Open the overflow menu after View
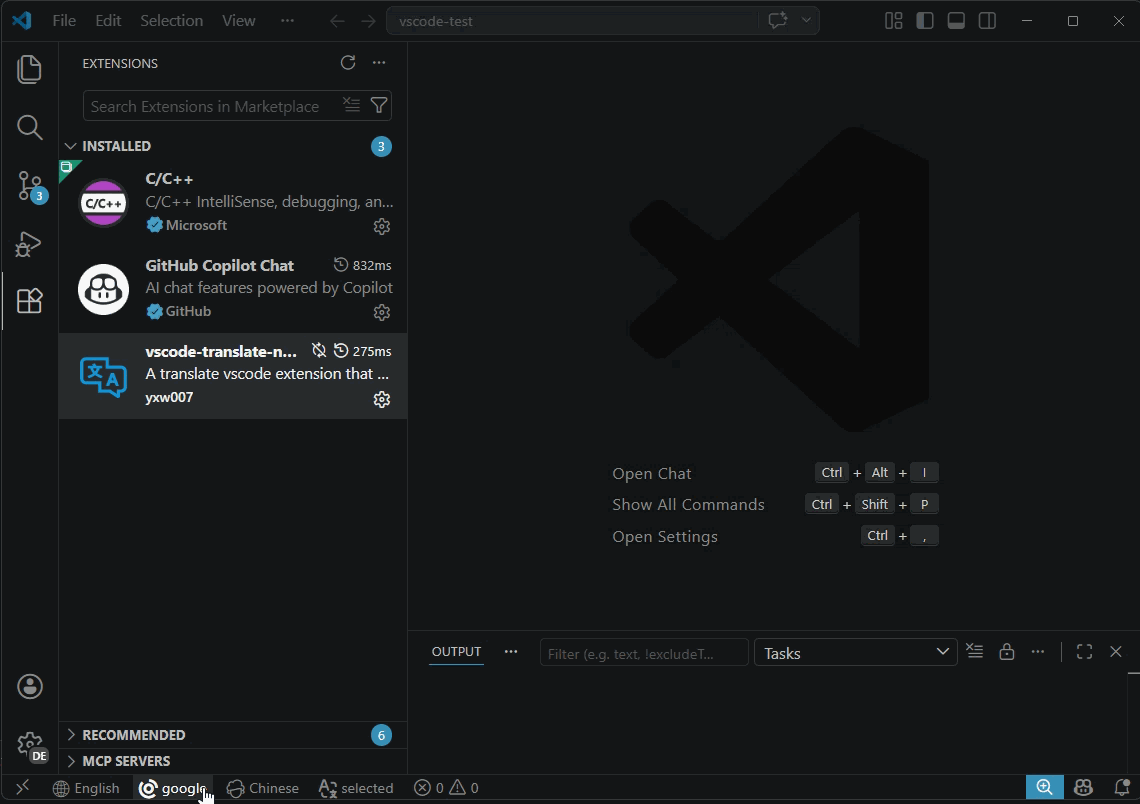1140x804 pixels. point(287,21)
